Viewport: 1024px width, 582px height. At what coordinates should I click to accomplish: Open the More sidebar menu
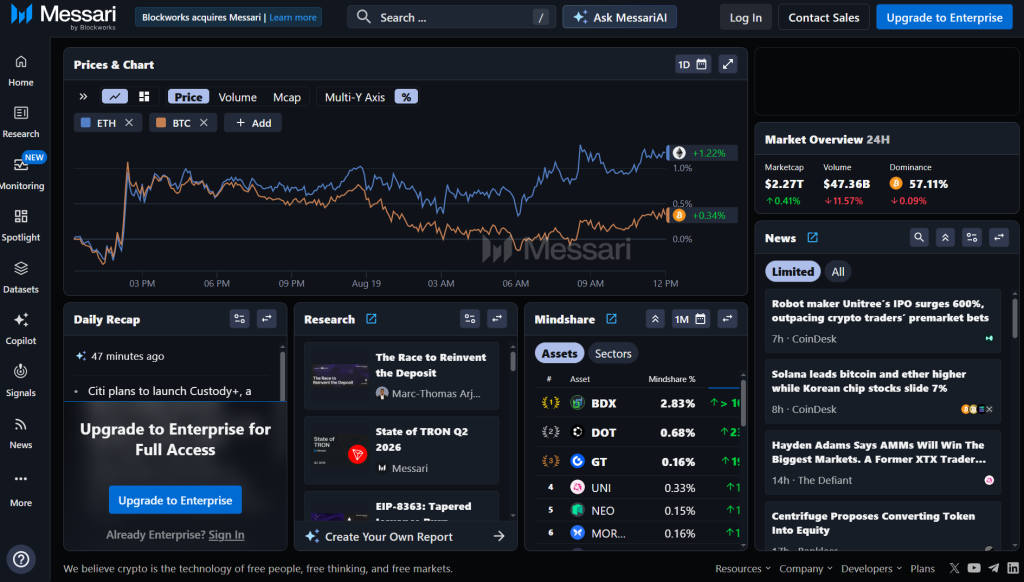21,490
